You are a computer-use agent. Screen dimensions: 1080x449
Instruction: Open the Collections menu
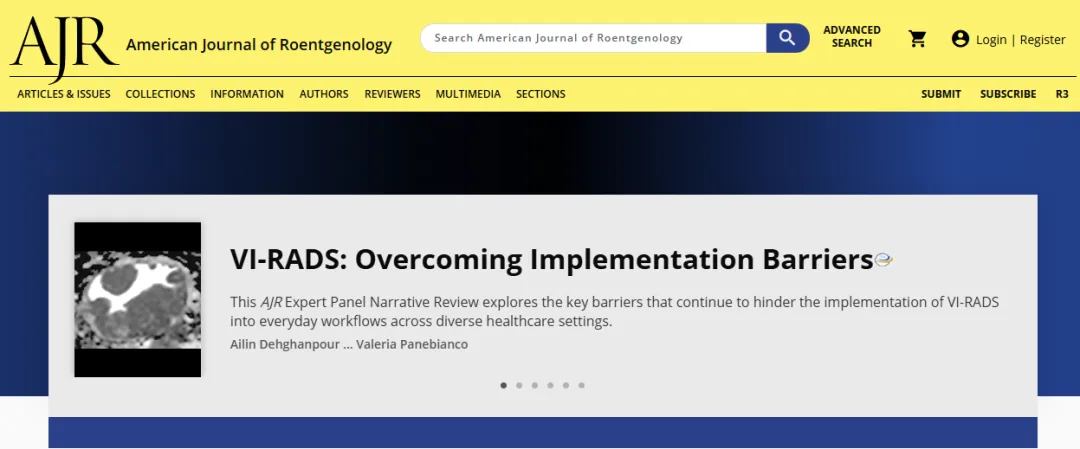(160, 94)
